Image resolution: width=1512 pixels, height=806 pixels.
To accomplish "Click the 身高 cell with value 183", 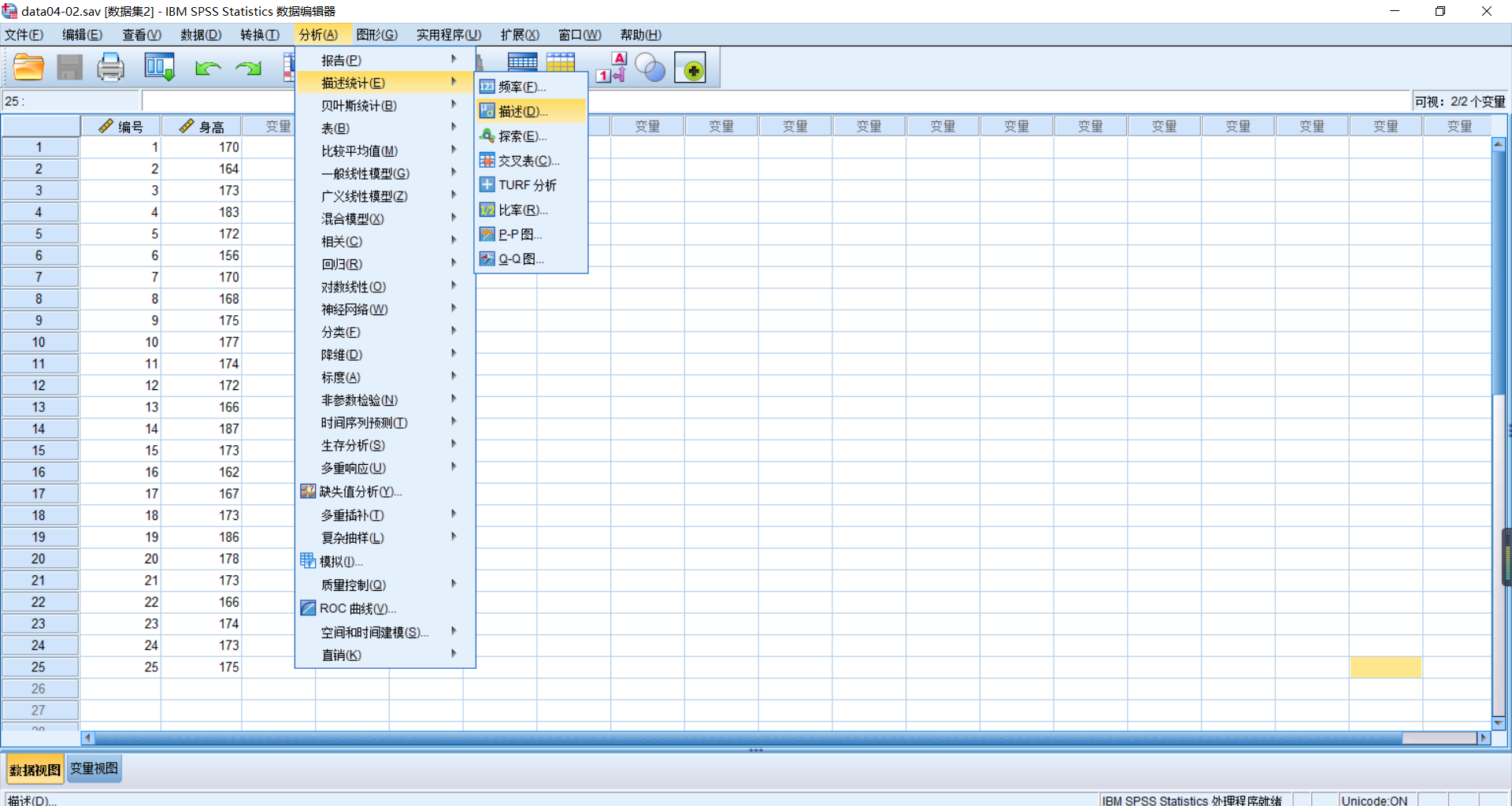I will pyautogui.click(x=202, y=212).
